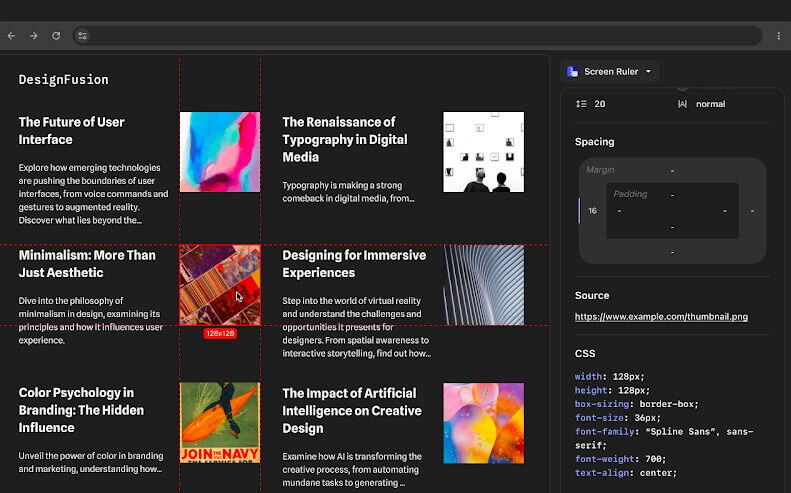This screenshot has width=791, height=493.
Task: Click the letter-spacing icon beside normal
Action: coord(682,104)
